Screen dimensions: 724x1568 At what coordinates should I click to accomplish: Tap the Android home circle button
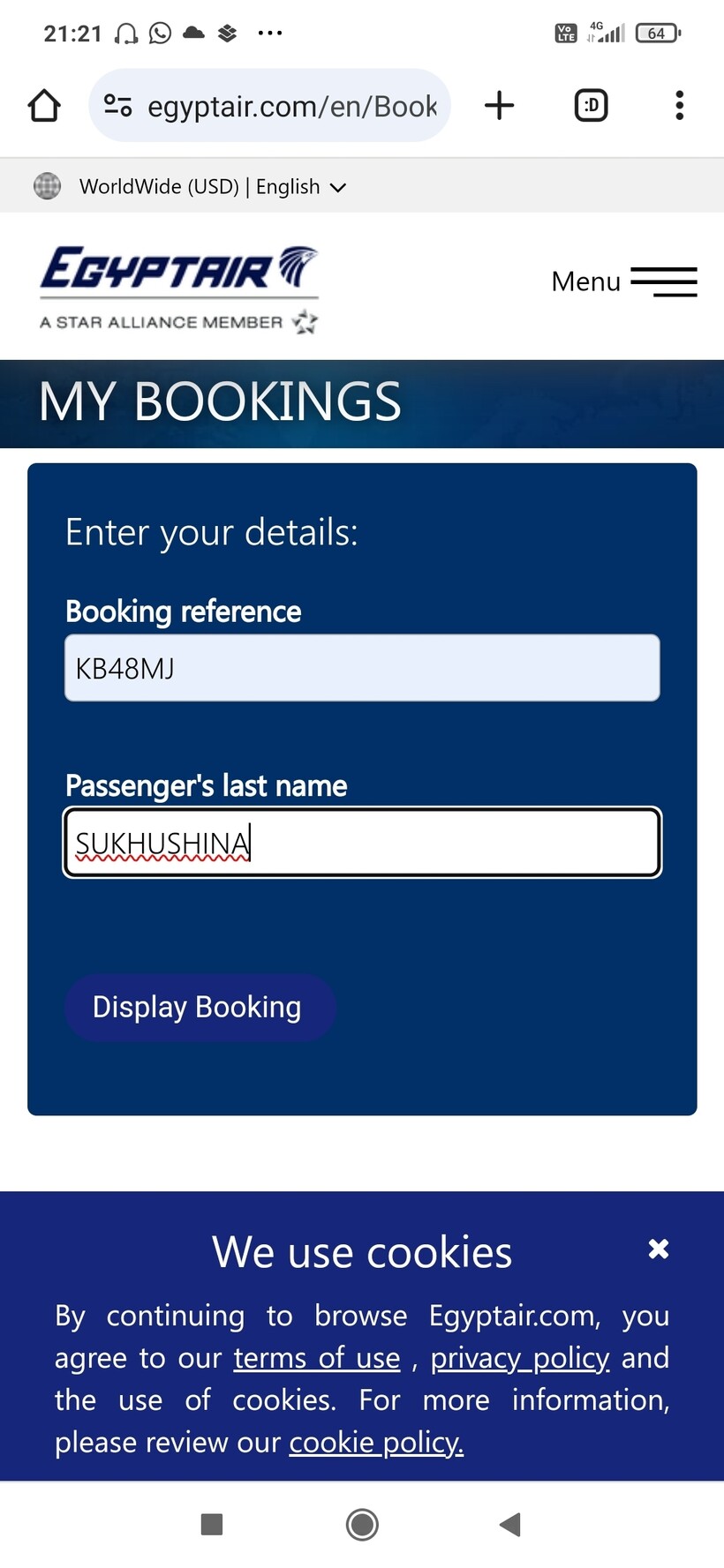[x=362, y=1524]
